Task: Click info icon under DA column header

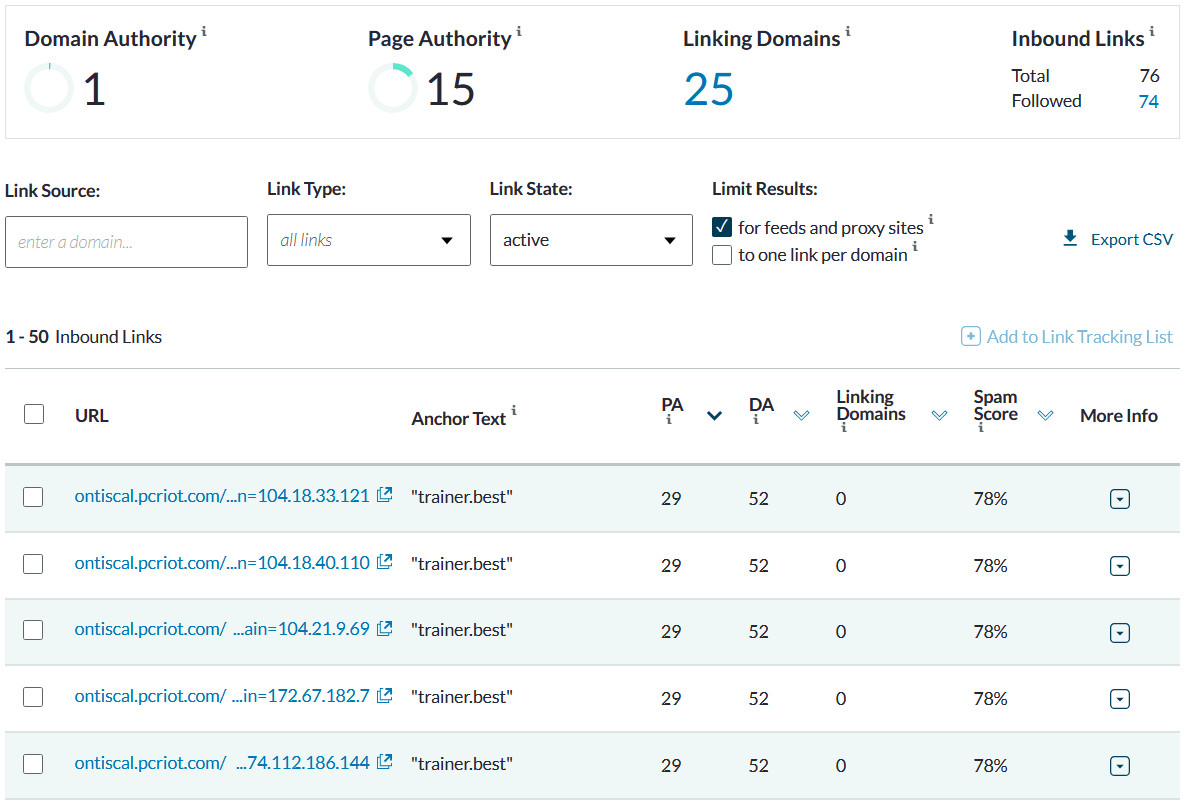Action: pos(756,420)
